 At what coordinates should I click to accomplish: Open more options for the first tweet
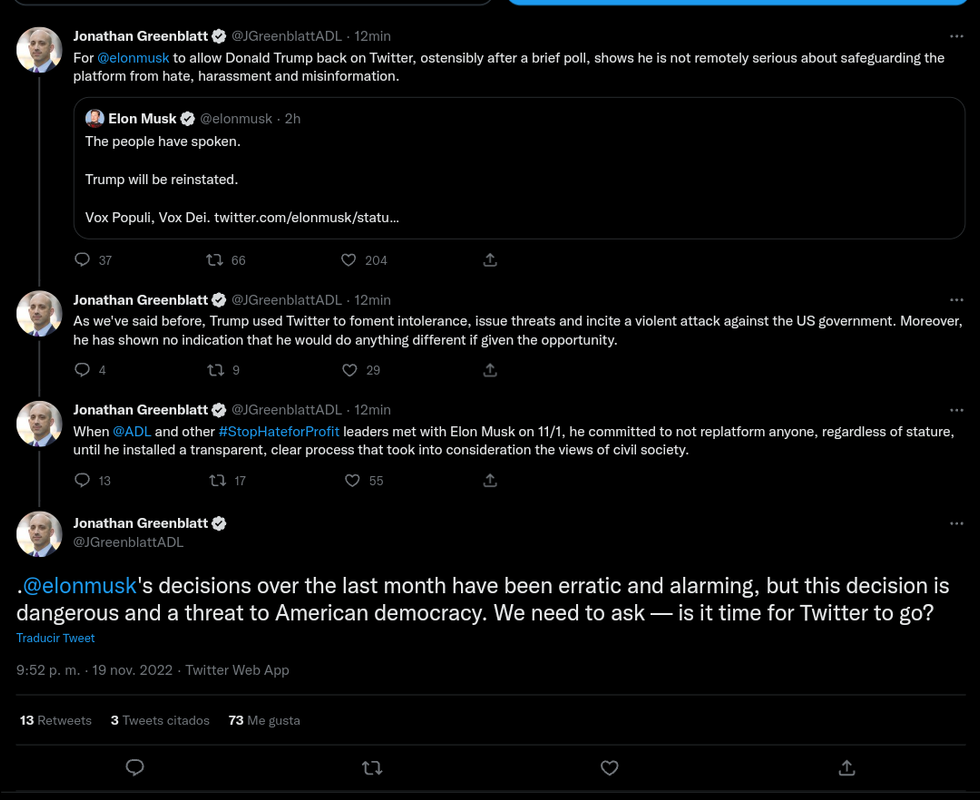tap(956, 36)
